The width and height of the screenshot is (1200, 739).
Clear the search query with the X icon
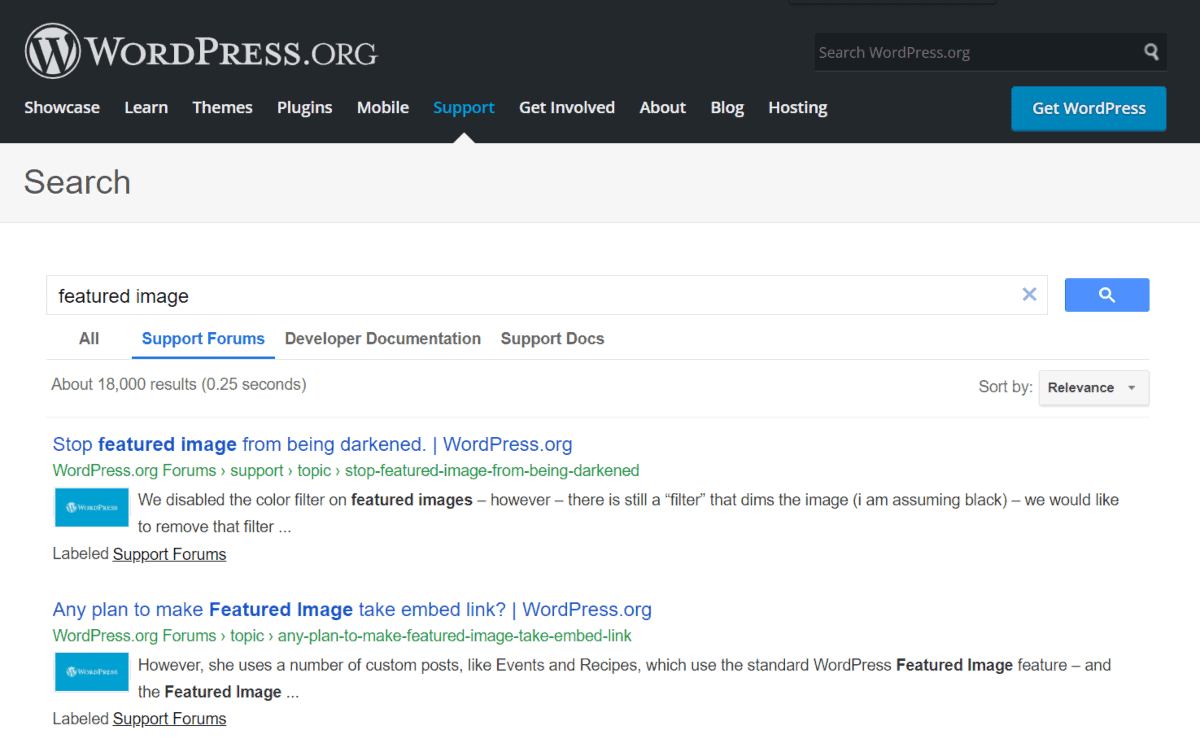(1029, 295)
